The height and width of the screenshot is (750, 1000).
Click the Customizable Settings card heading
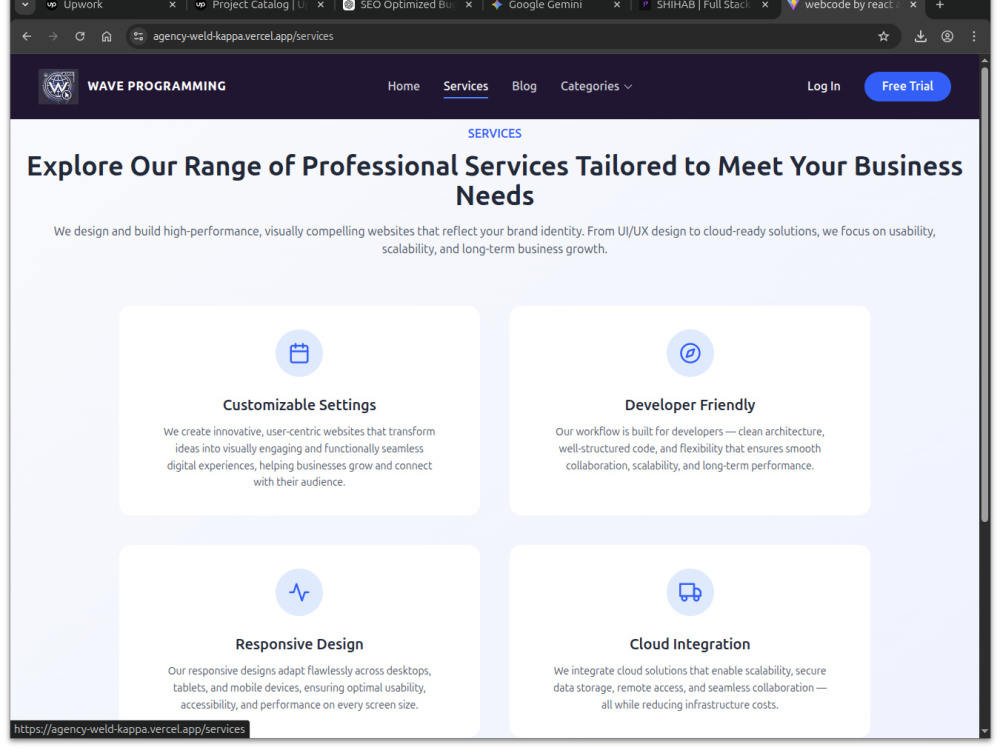(299, 405)
